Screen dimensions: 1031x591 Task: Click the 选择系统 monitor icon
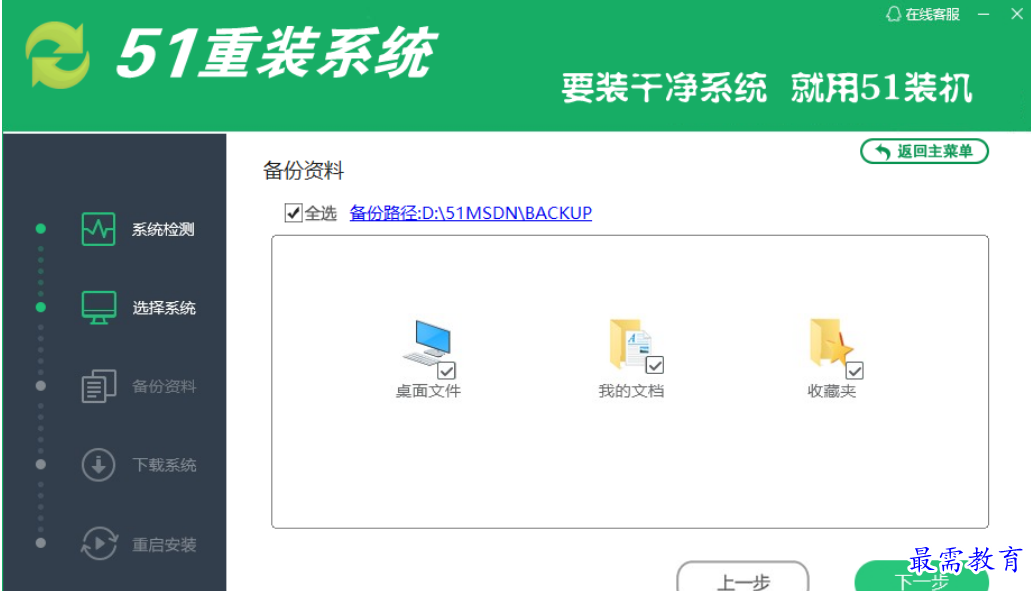coord(99,307)
